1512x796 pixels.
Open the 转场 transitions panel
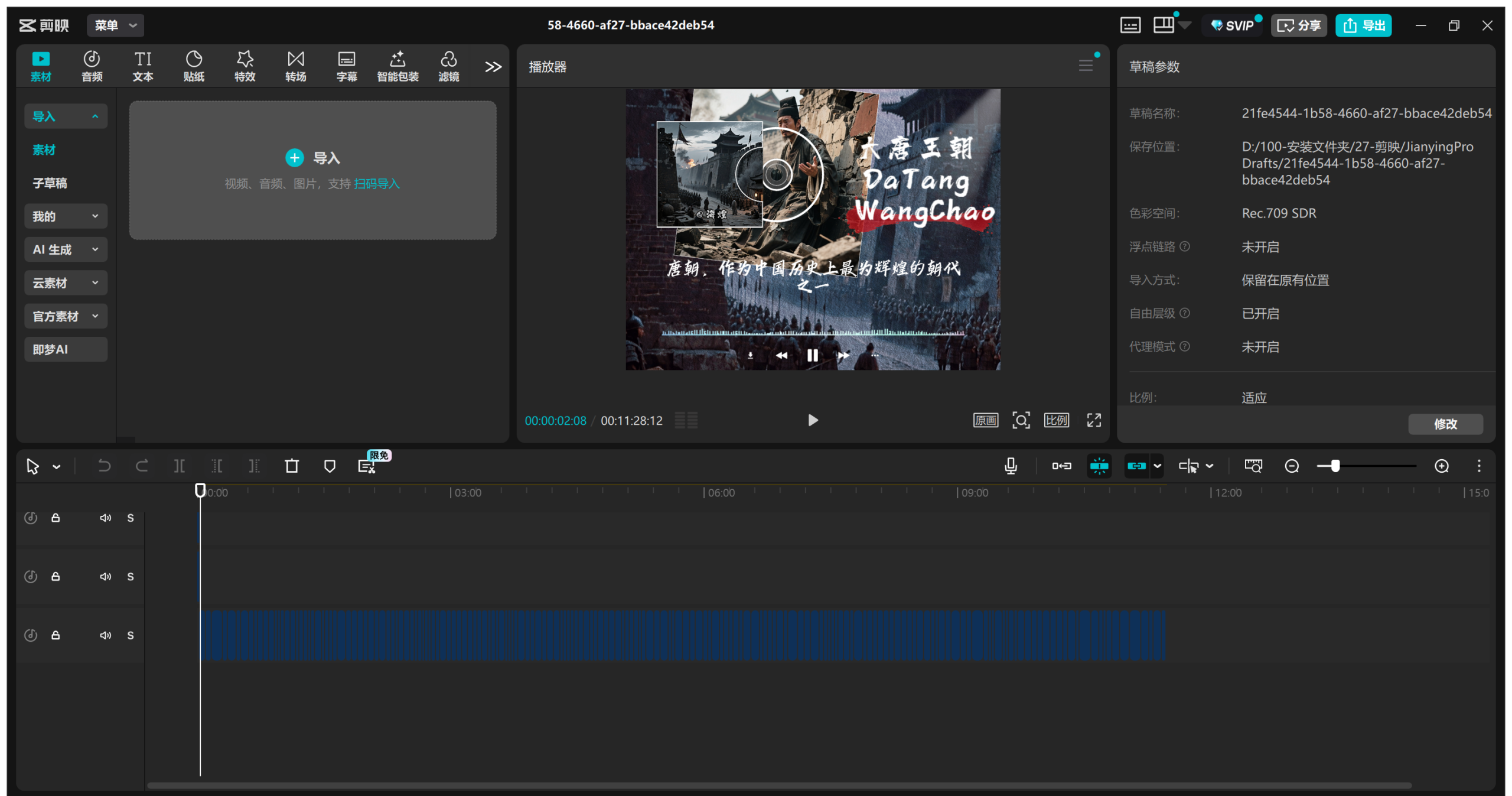click(295, 66)
